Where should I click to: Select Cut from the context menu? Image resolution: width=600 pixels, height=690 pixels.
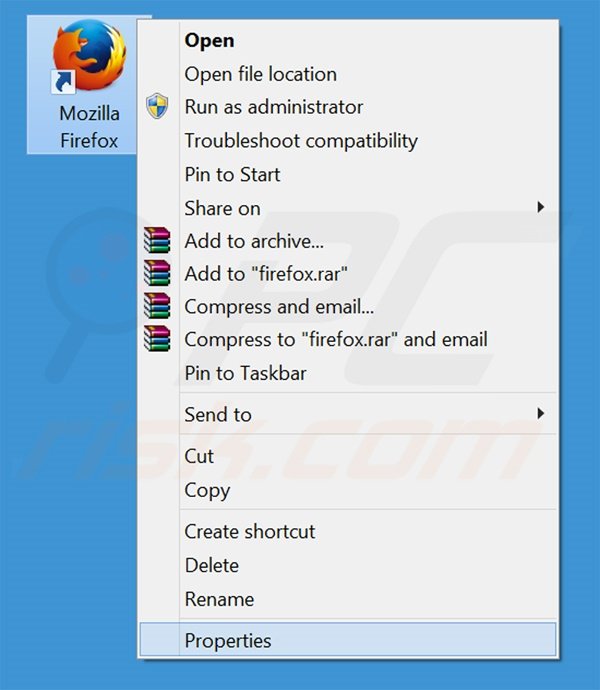348,456
